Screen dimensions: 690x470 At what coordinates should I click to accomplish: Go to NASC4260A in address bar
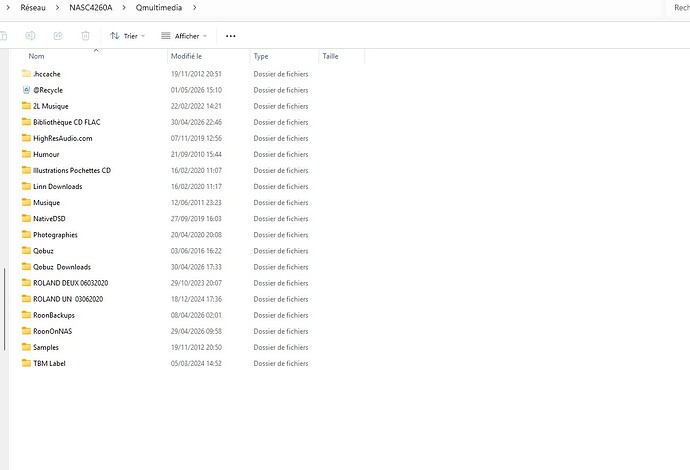click(91, 7)
